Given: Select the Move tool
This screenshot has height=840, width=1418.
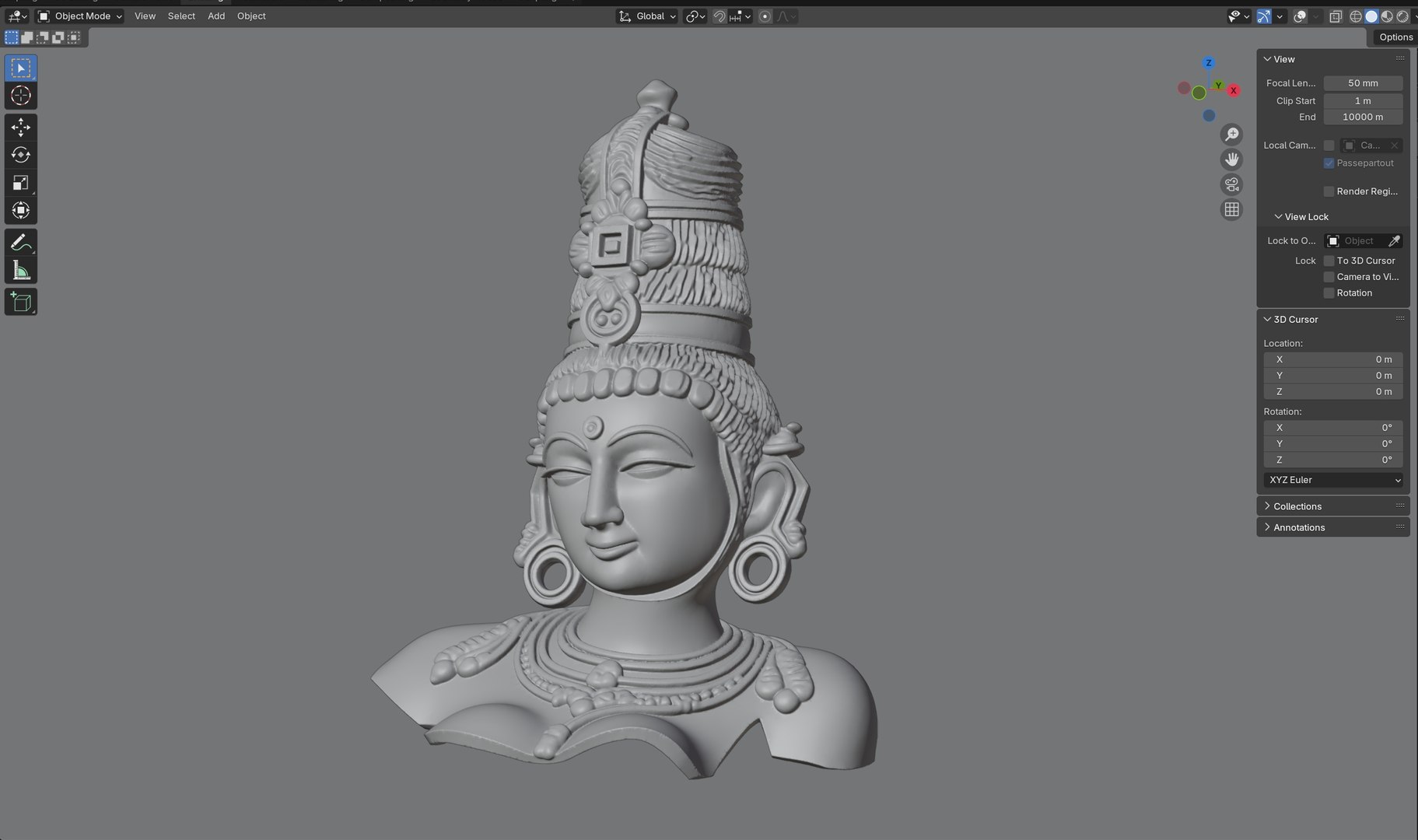Looking at the screenshot, I should (x=21, y=127).
